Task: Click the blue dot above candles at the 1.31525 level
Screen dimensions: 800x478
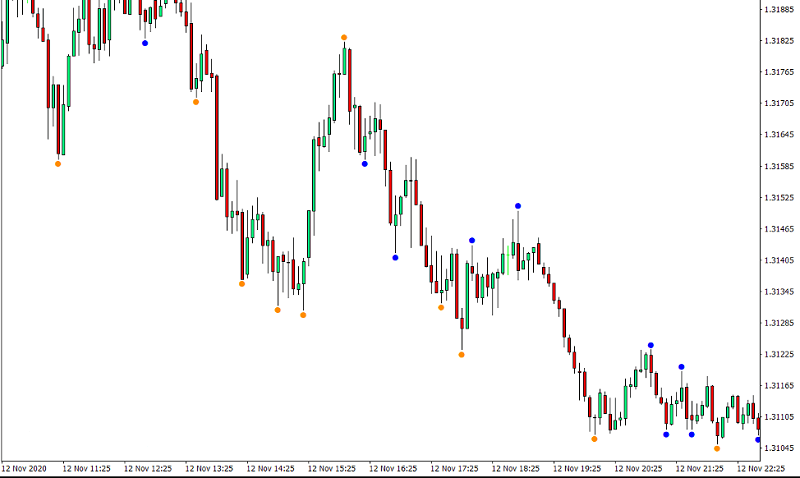Action: [x=518, y=206]
